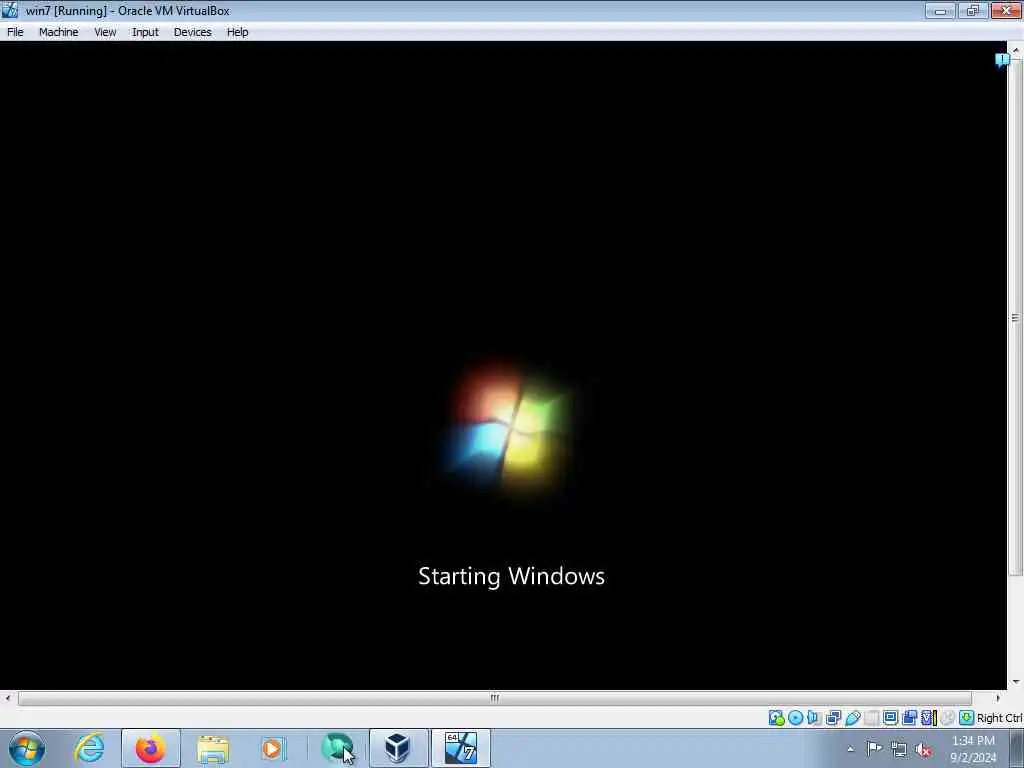Open the hard disk activity status icon
This screenshot has height=768, width=1024.
click(776, 718)
